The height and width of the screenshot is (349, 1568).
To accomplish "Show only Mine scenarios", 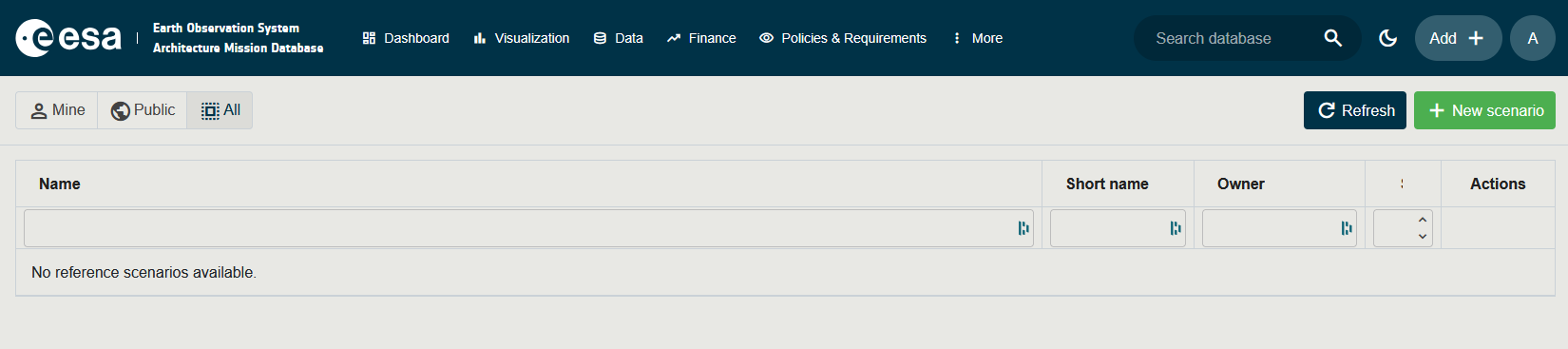I will click(x=57, y=110).
